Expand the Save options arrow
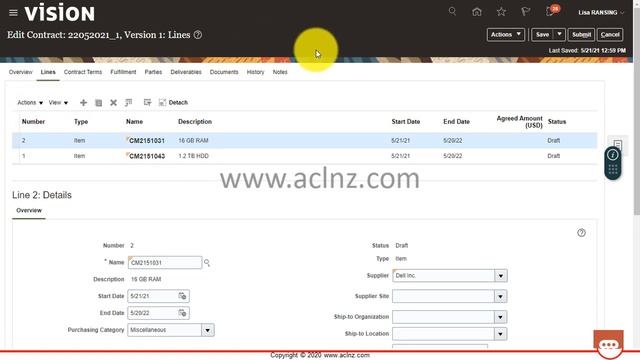Viewport: 640px width, 360px height. [559, 35]
